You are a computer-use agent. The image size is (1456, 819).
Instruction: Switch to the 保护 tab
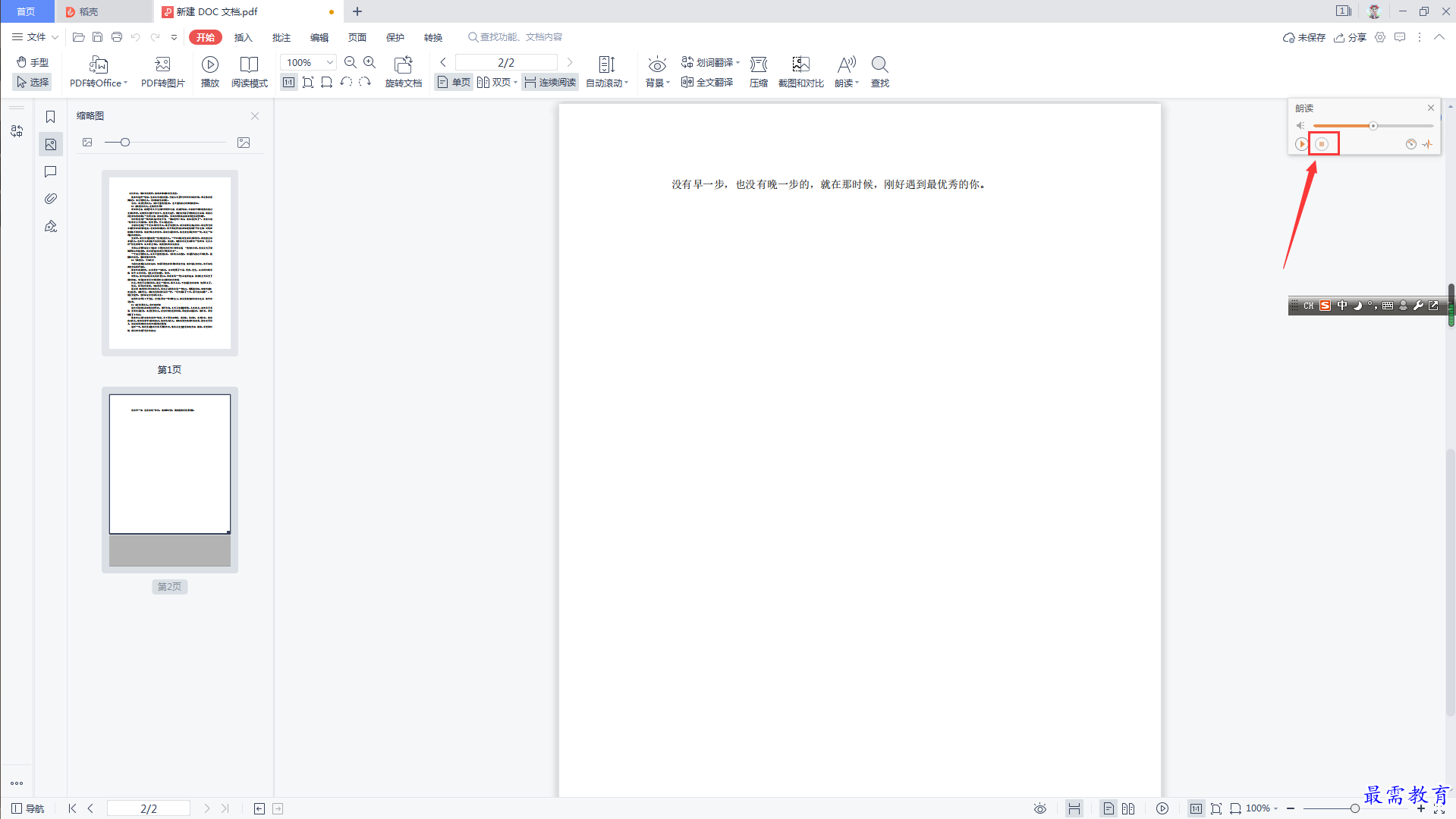pyautogui.click(x=395, y=37)
